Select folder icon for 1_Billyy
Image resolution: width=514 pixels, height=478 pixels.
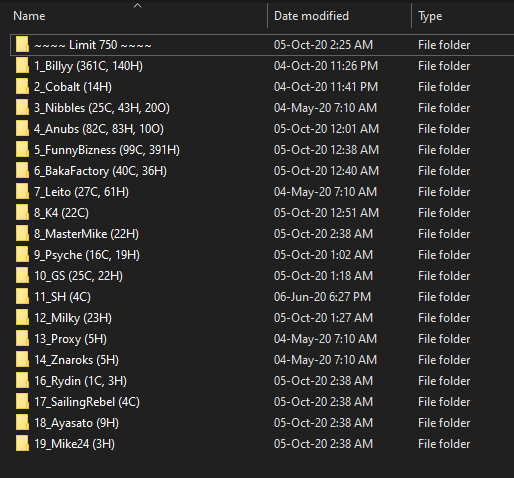click(22, 66)
